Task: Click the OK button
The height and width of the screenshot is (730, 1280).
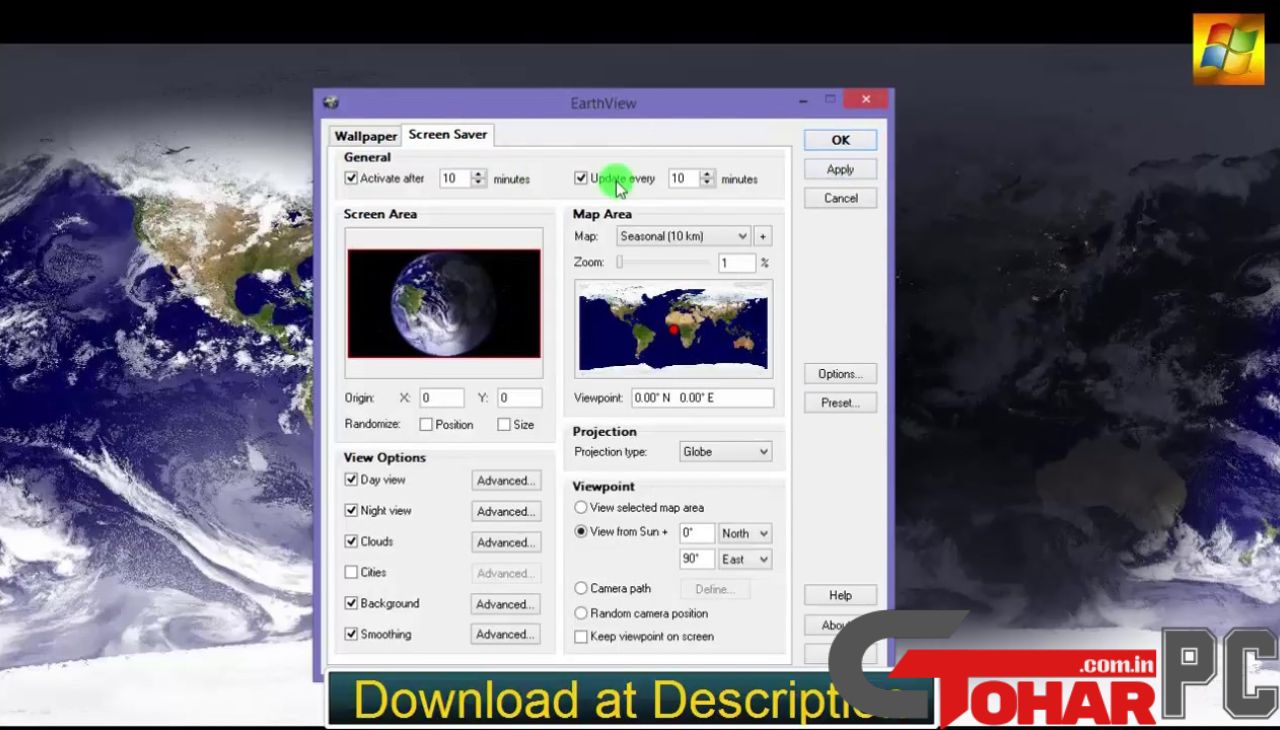Action: [x=840, y=140]
